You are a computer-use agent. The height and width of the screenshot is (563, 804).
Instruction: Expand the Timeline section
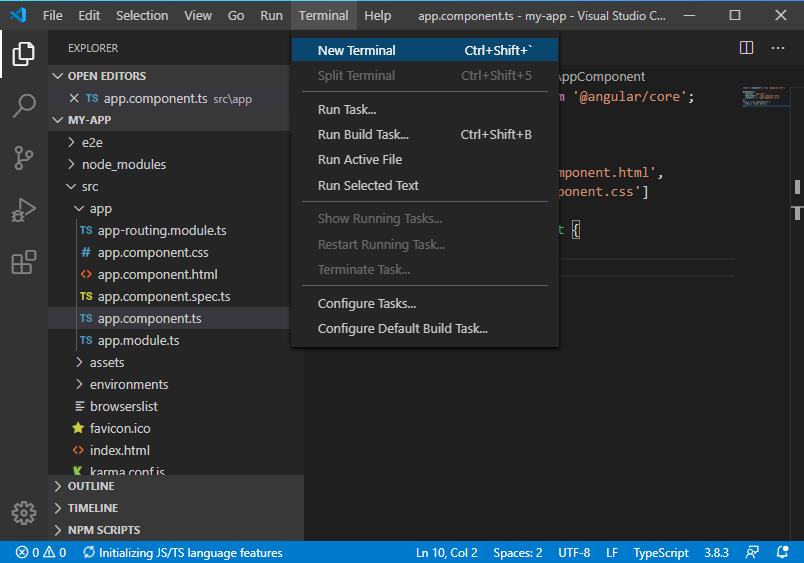57,508
